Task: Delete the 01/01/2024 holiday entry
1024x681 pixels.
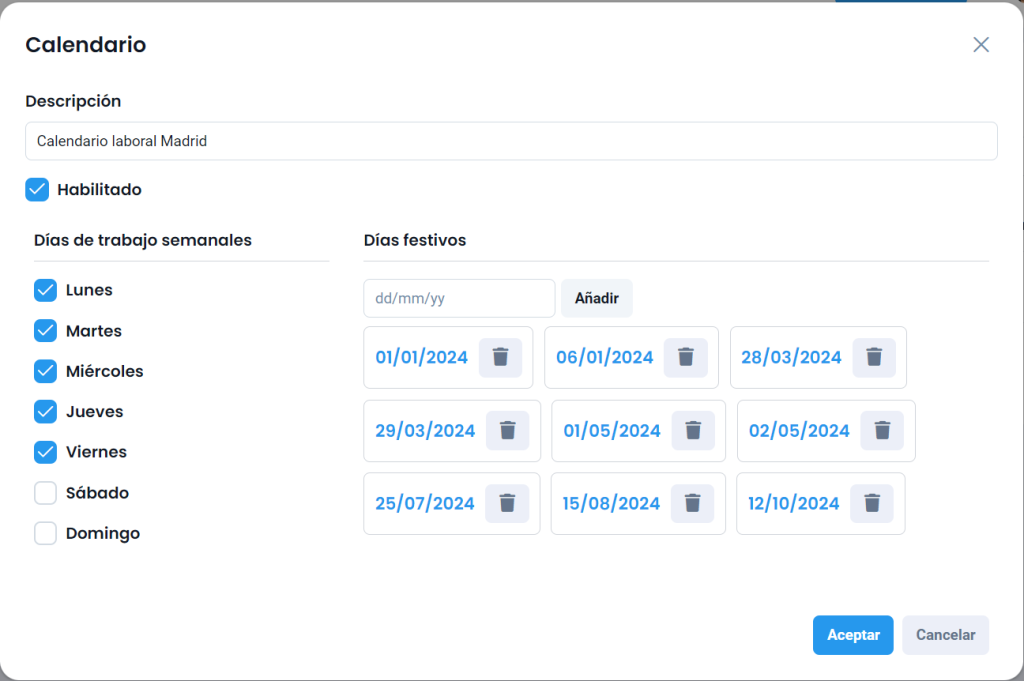Action: coord(500,358)
